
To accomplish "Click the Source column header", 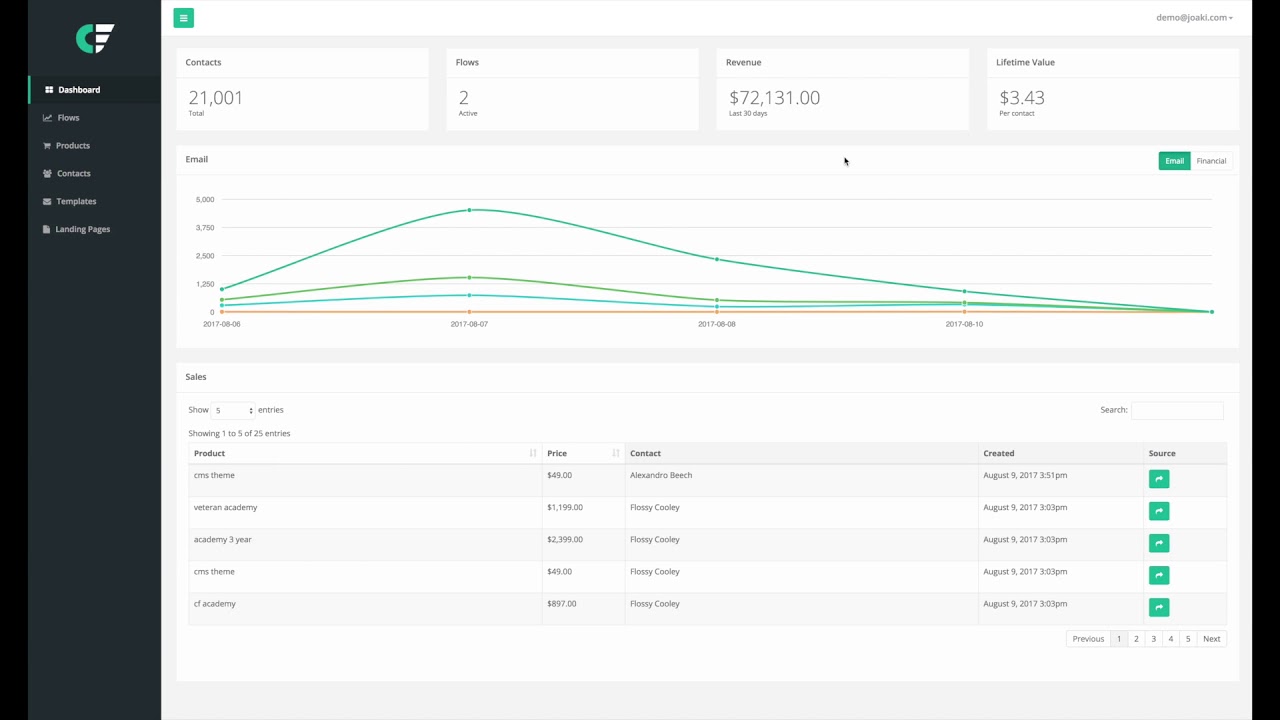I will pos(1185,453).
